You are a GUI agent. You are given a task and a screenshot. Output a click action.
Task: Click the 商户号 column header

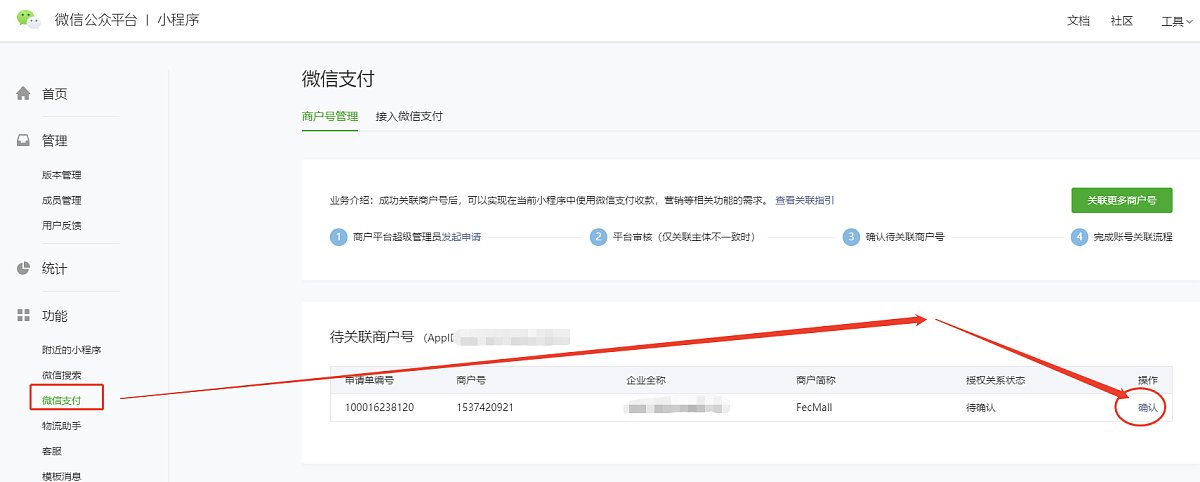click(x=470, y=380)
